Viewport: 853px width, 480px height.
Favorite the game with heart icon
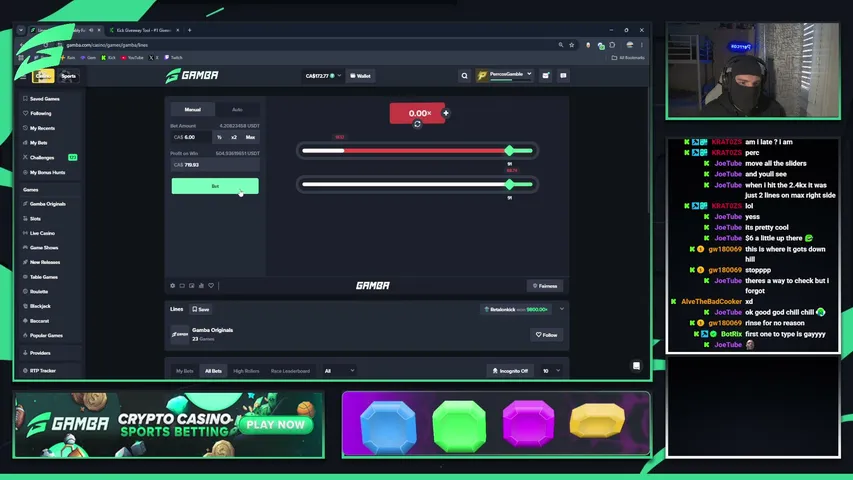pos(211,286)
